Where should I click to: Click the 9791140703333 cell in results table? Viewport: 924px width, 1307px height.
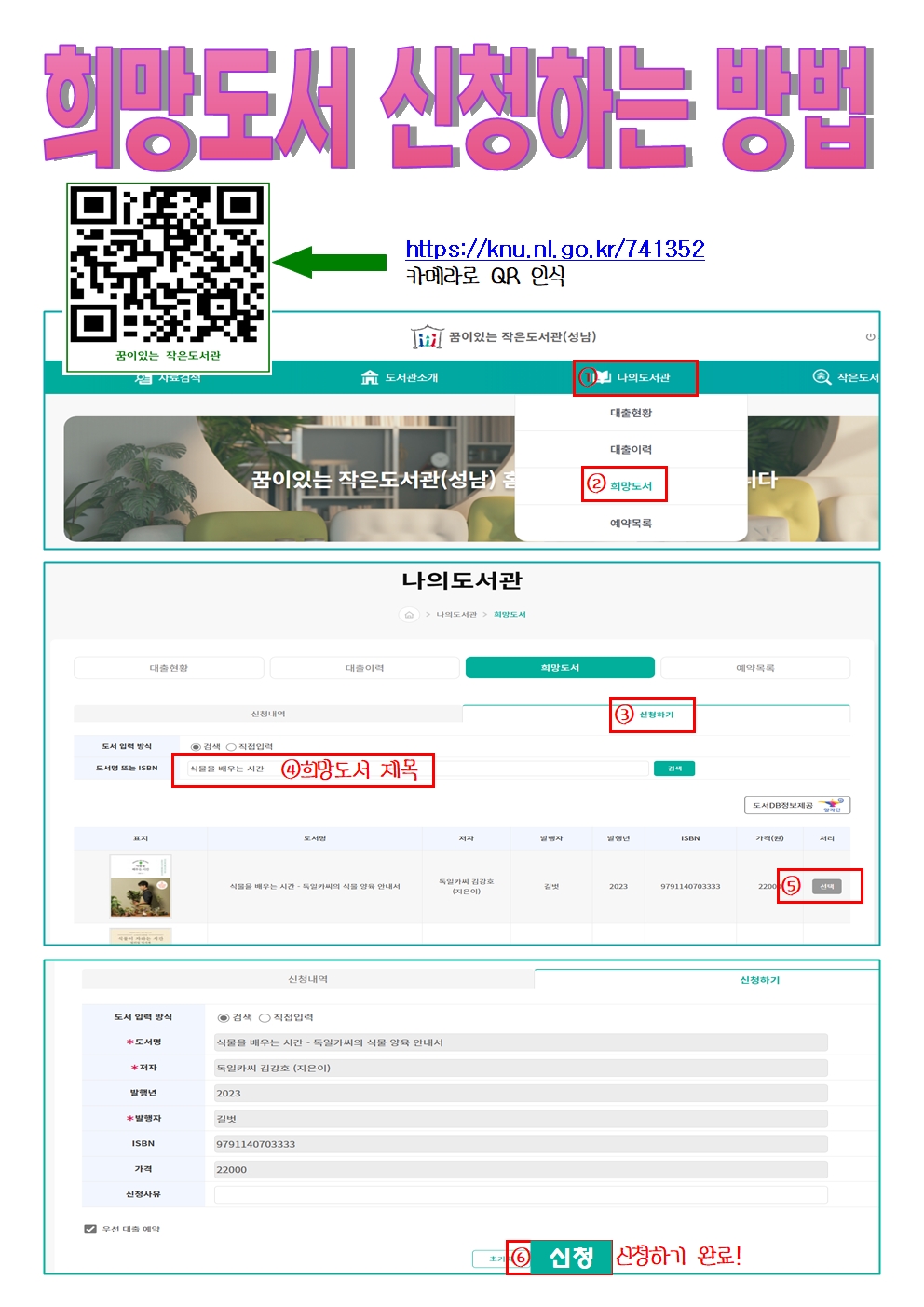click(690, 887)
